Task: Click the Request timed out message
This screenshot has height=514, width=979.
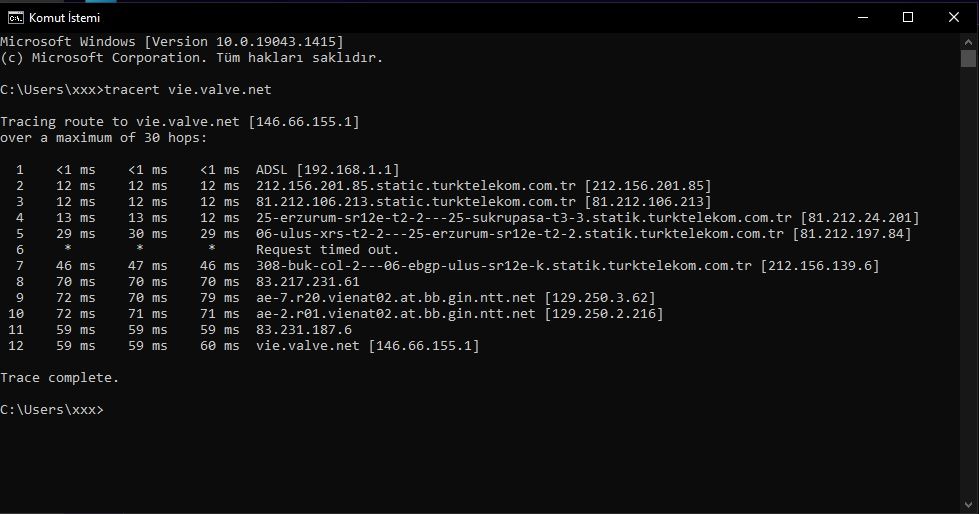Action: (327, 250)
